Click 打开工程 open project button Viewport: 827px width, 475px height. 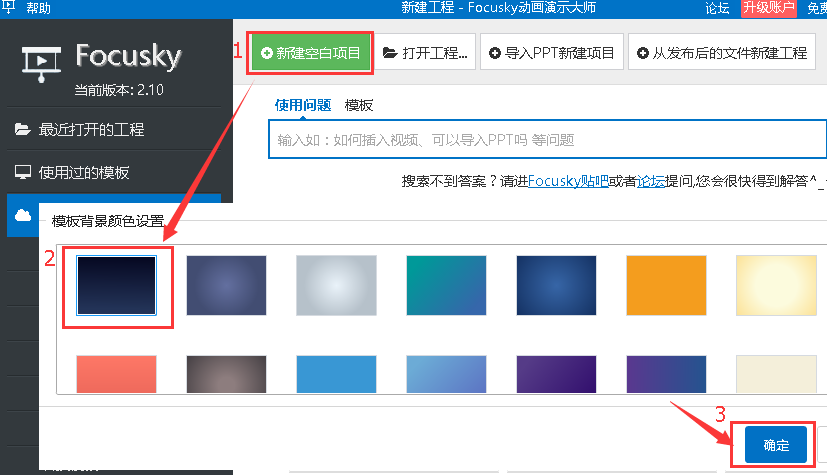tap(425, 53)
